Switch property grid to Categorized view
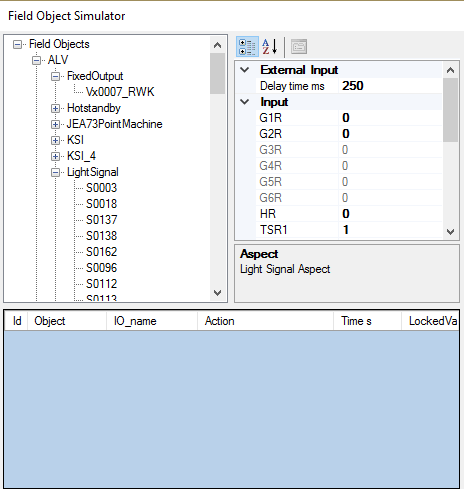 [x=247, y=46]
